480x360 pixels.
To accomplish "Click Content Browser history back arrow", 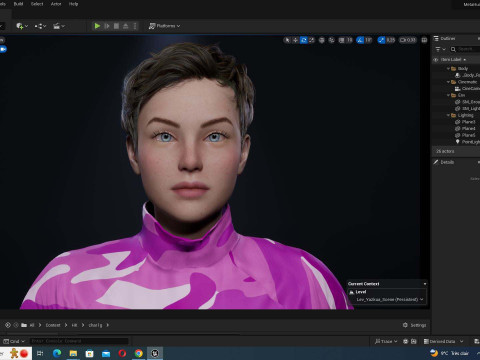I will pos(8,325).
